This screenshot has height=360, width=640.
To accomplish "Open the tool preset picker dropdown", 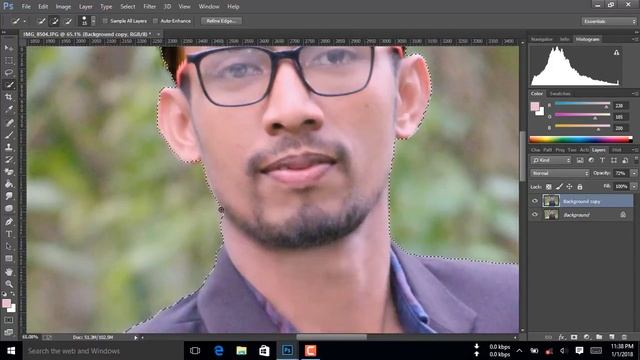I will [24, 21].
